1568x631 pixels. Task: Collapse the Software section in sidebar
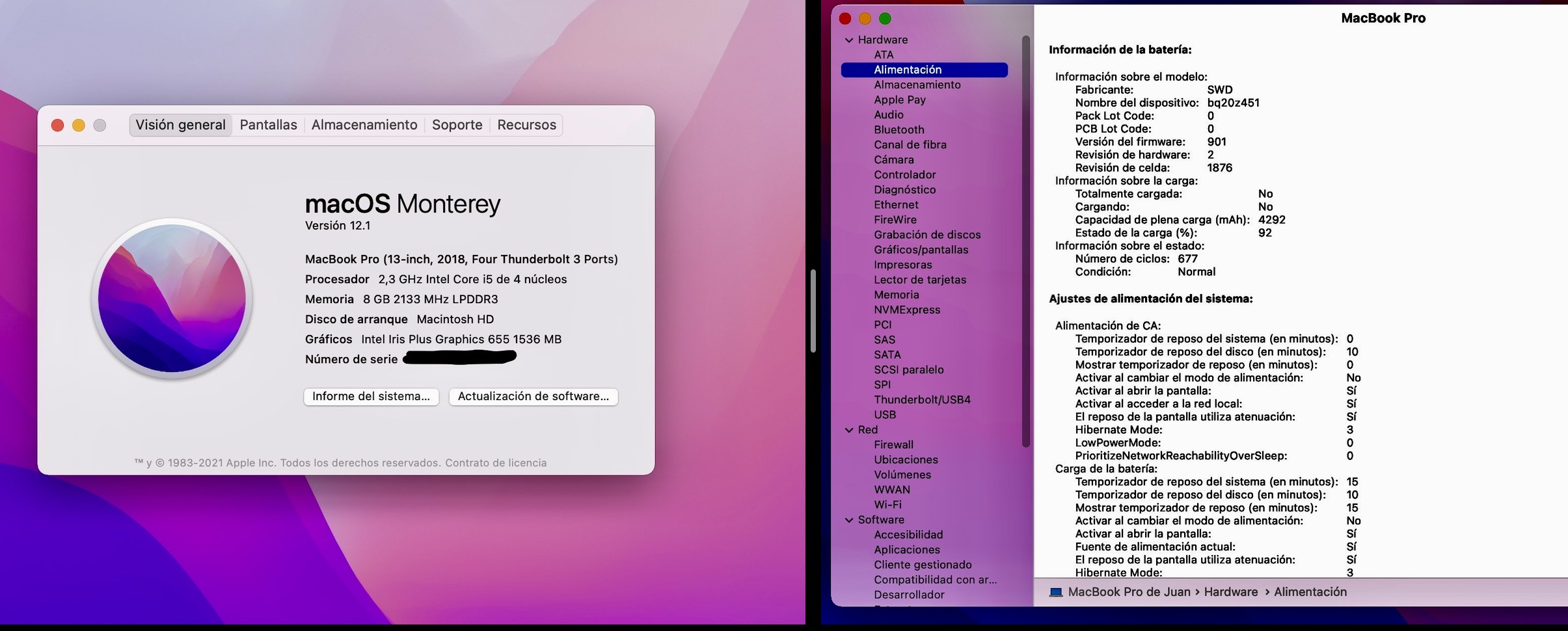[x=849, y=520]
